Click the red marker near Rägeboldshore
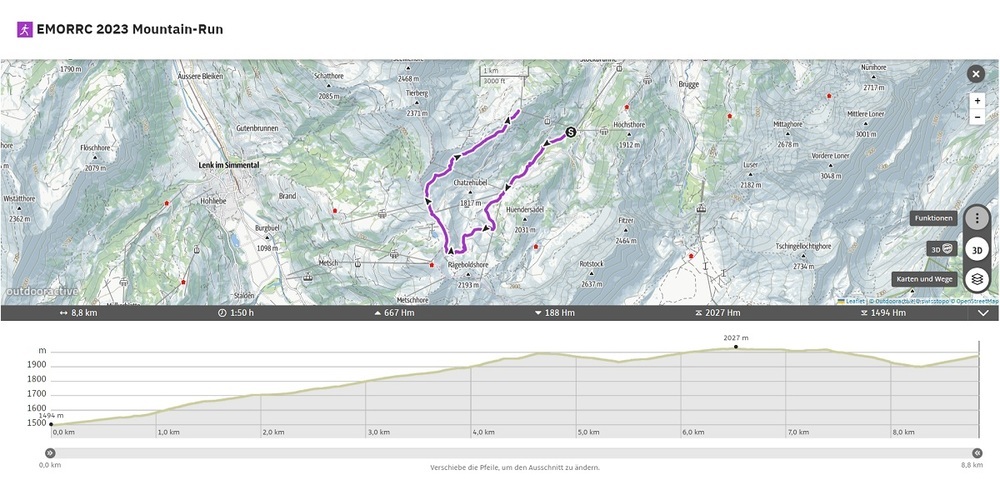The width and height of the screenshot is (1000, 500). click(432, 265)
